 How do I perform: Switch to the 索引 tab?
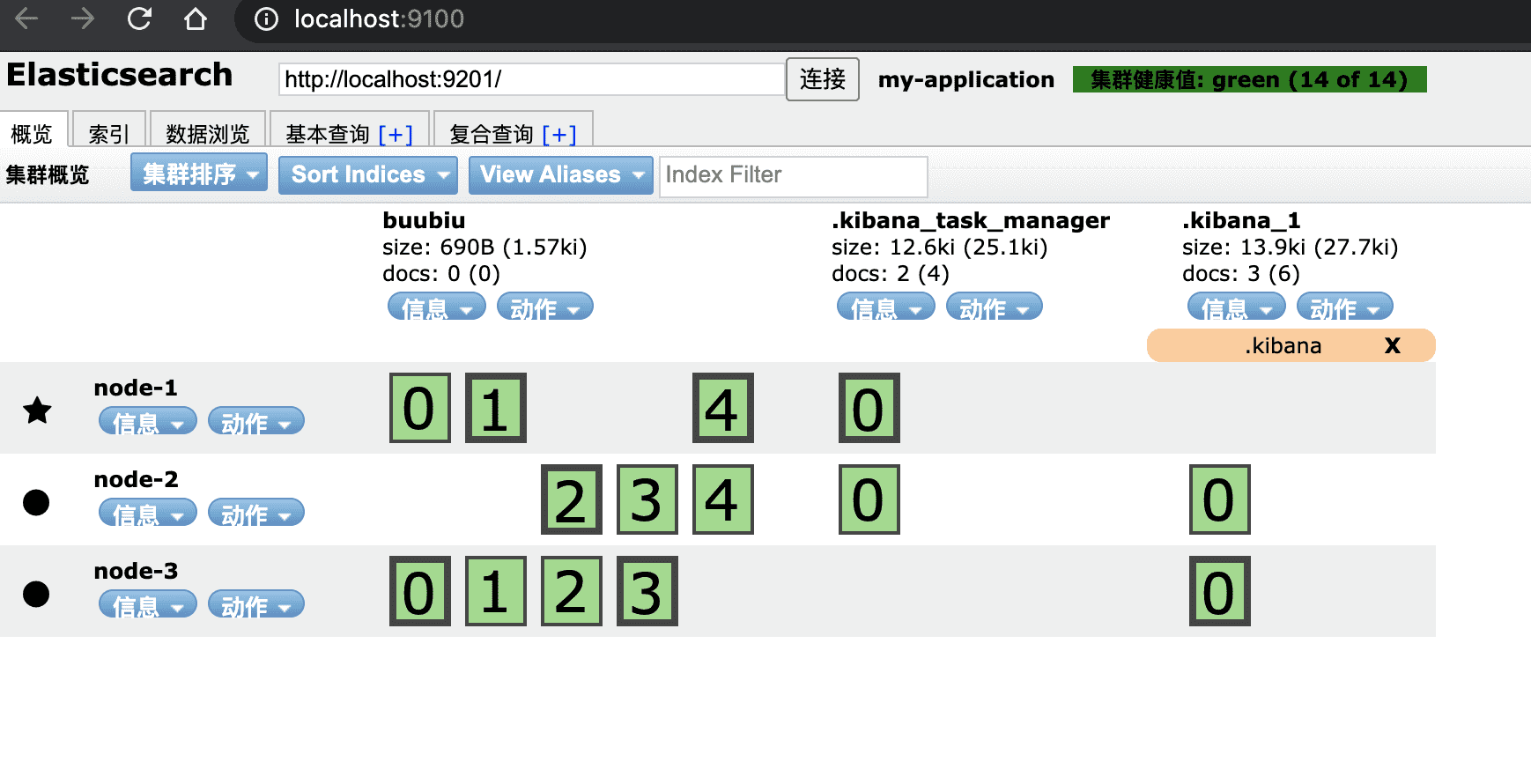[109, 134]
